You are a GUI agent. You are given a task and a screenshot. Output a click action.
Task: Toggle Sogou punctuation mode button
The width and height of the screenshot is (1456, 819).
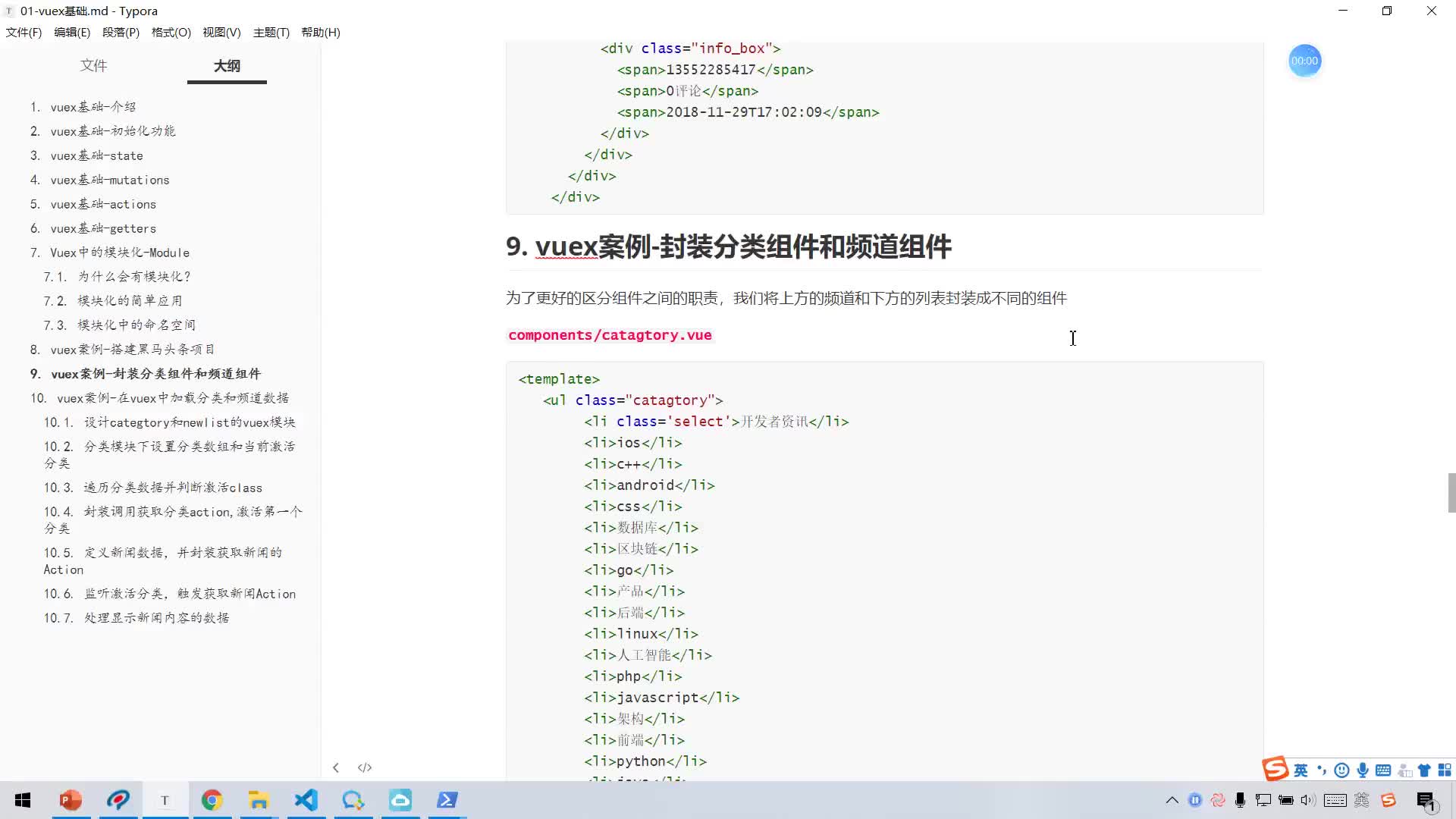click(1322, 770)
